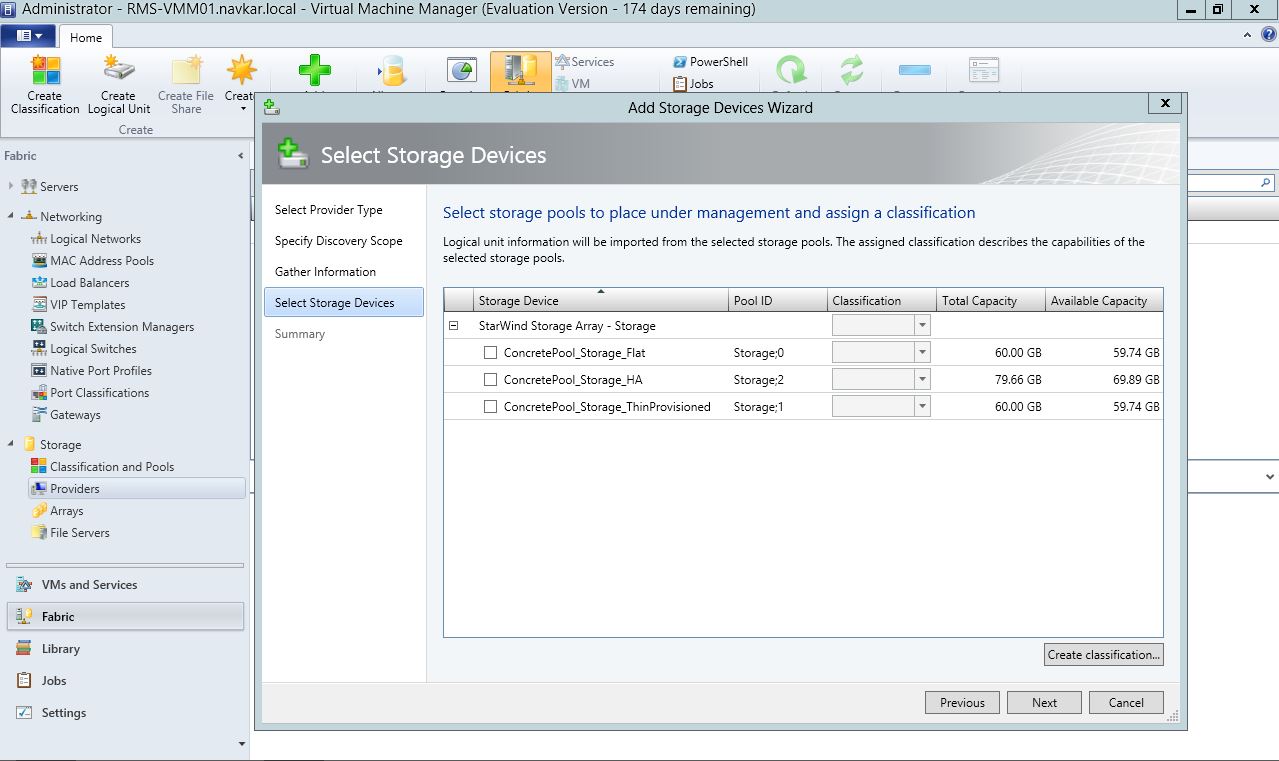Click the Overview pie chart ribbon icon
Screen dimensions: 1279x761
pos(461,72)
